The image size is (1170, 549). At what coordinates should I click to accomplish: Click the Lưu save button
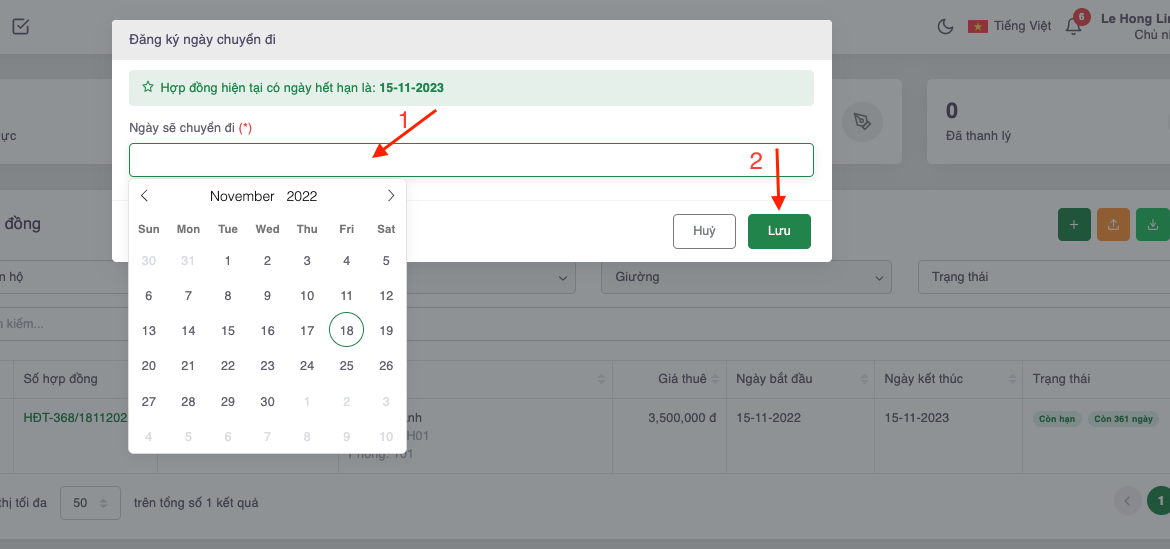tap(779, 231)
